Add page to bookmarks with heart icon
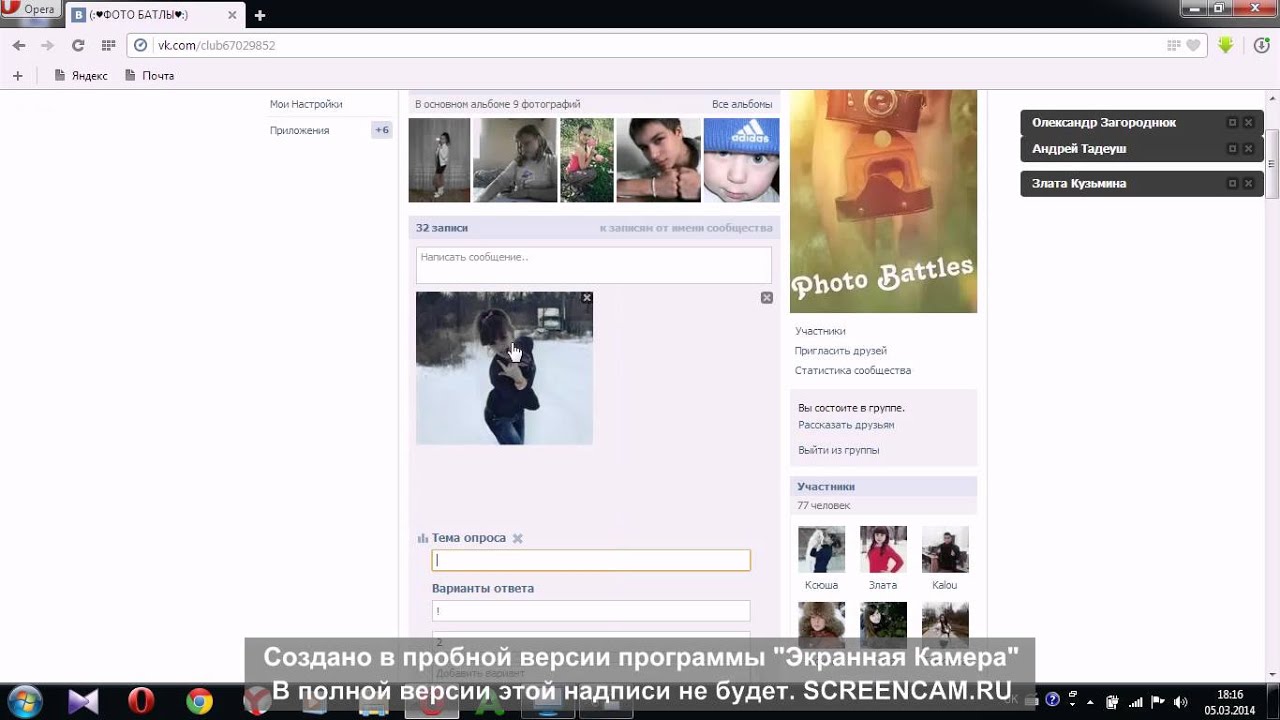The height and width of the screenshot is (720, 1280). 1193,45
